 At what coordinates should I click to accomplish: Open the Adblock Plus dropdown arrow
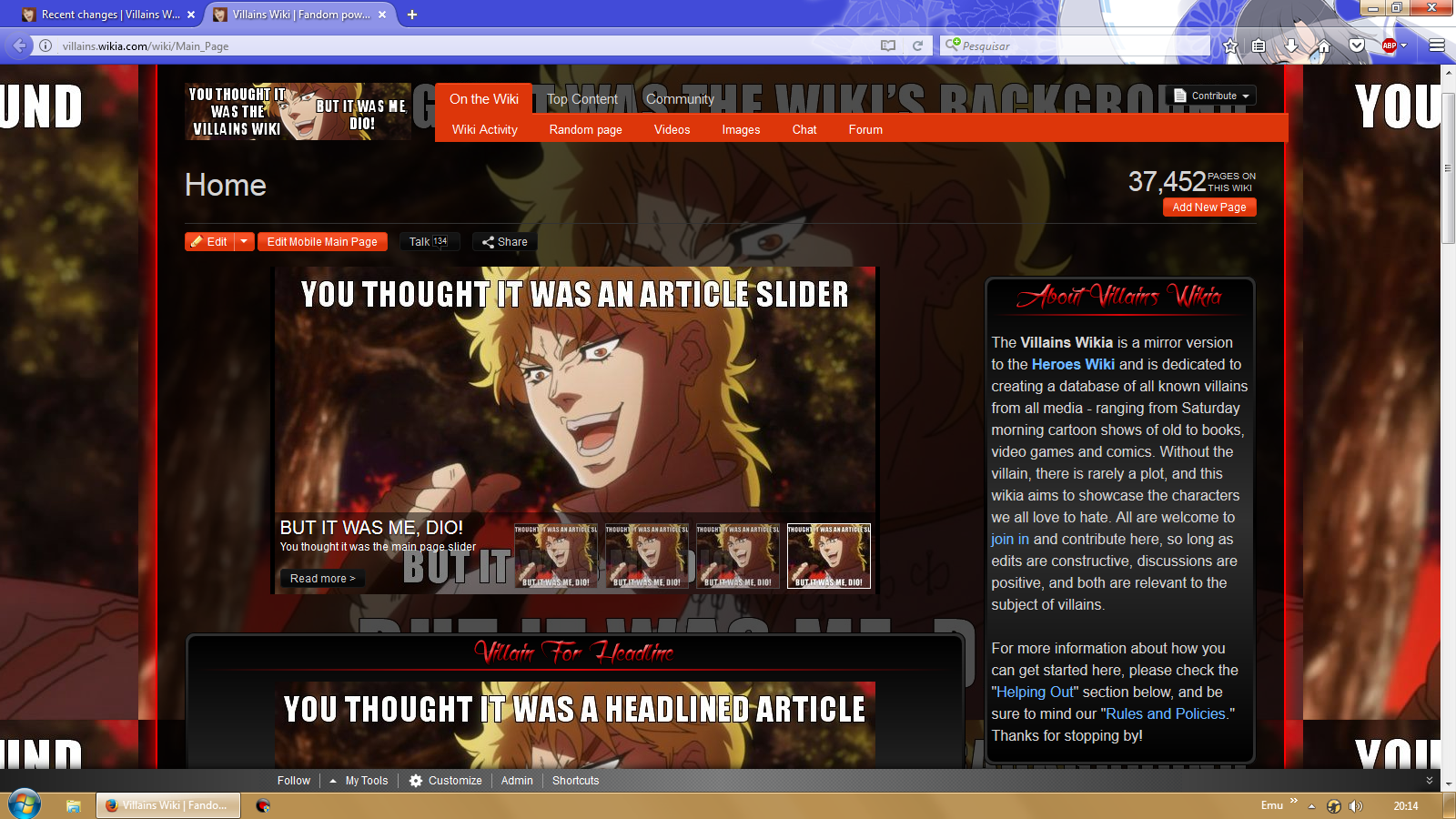click(x=1403, y=45)
